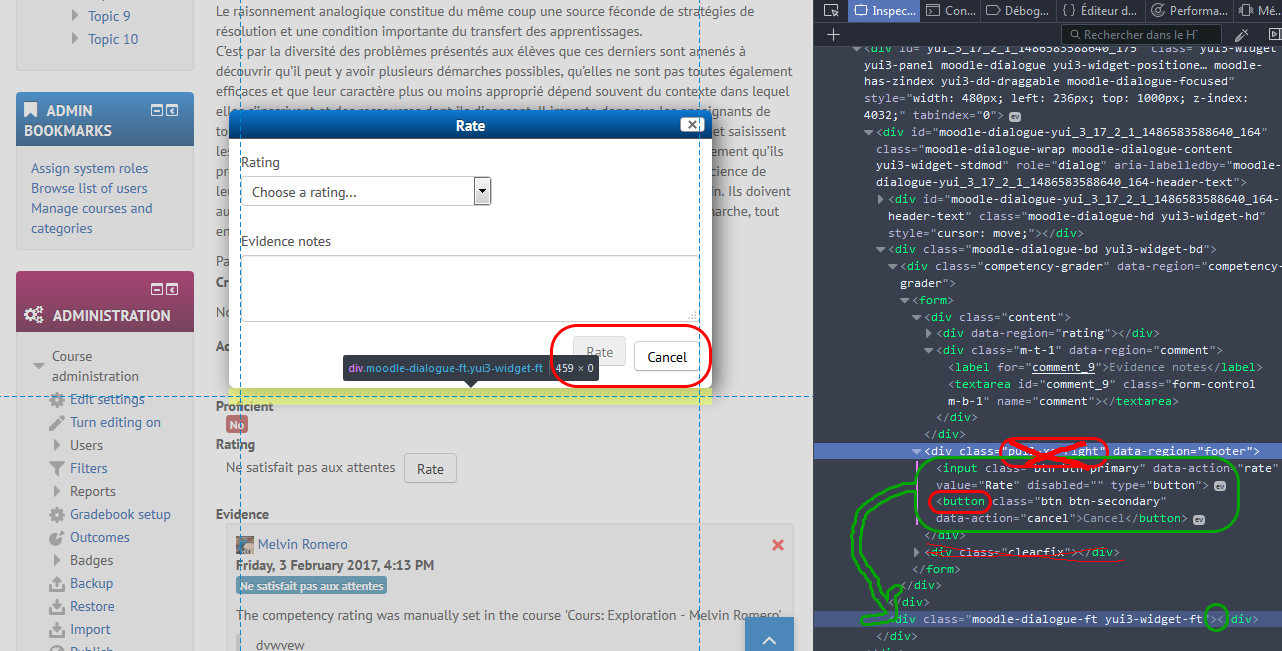Viewport: 1282px width, 651px height.
Task: Expand the data-region="rating" div node
Action: click(x=929, y=333)
